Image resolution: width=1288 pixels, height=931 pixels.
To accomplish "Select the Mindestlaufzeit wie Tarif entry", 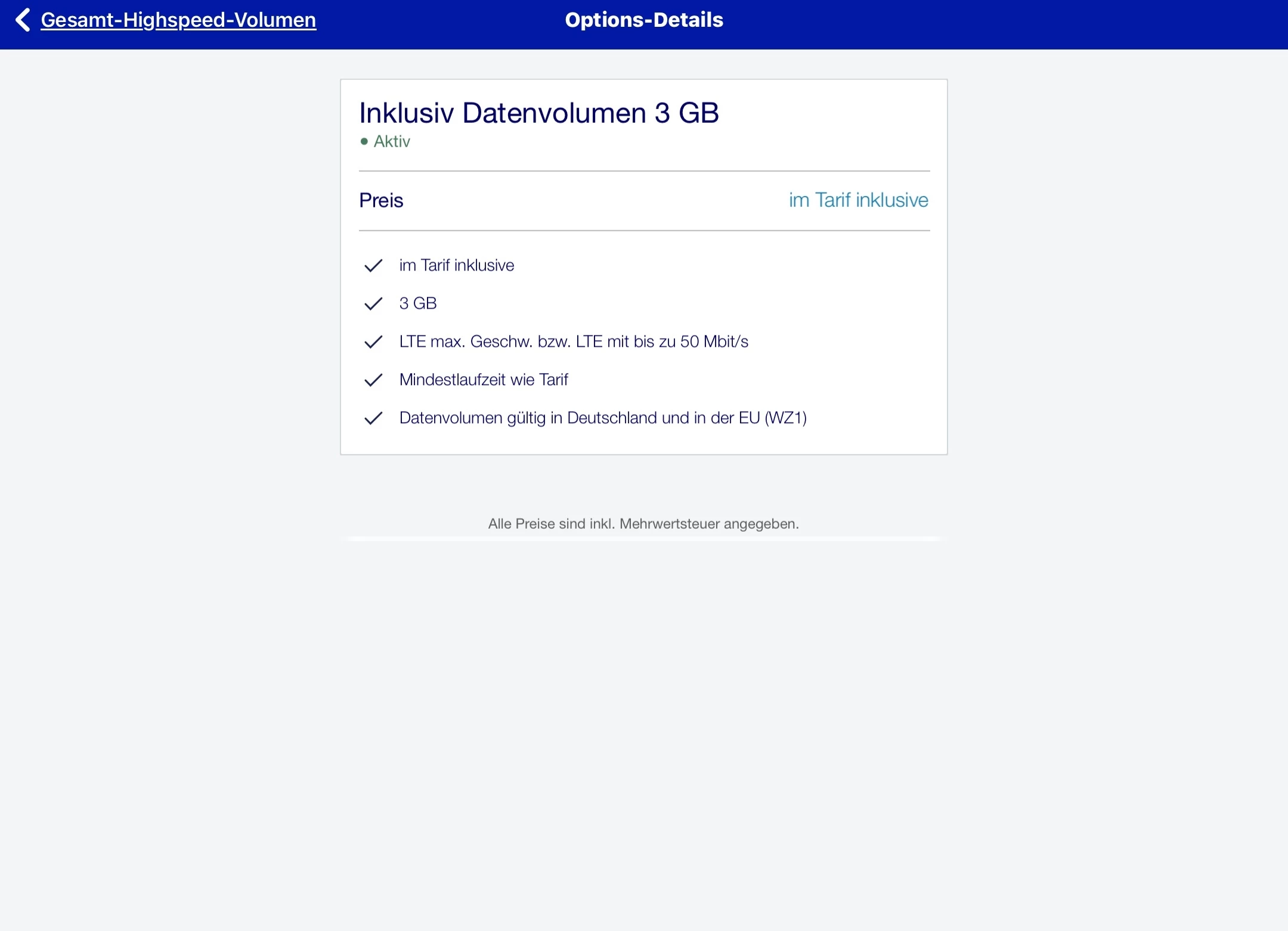I will [484, 380].
